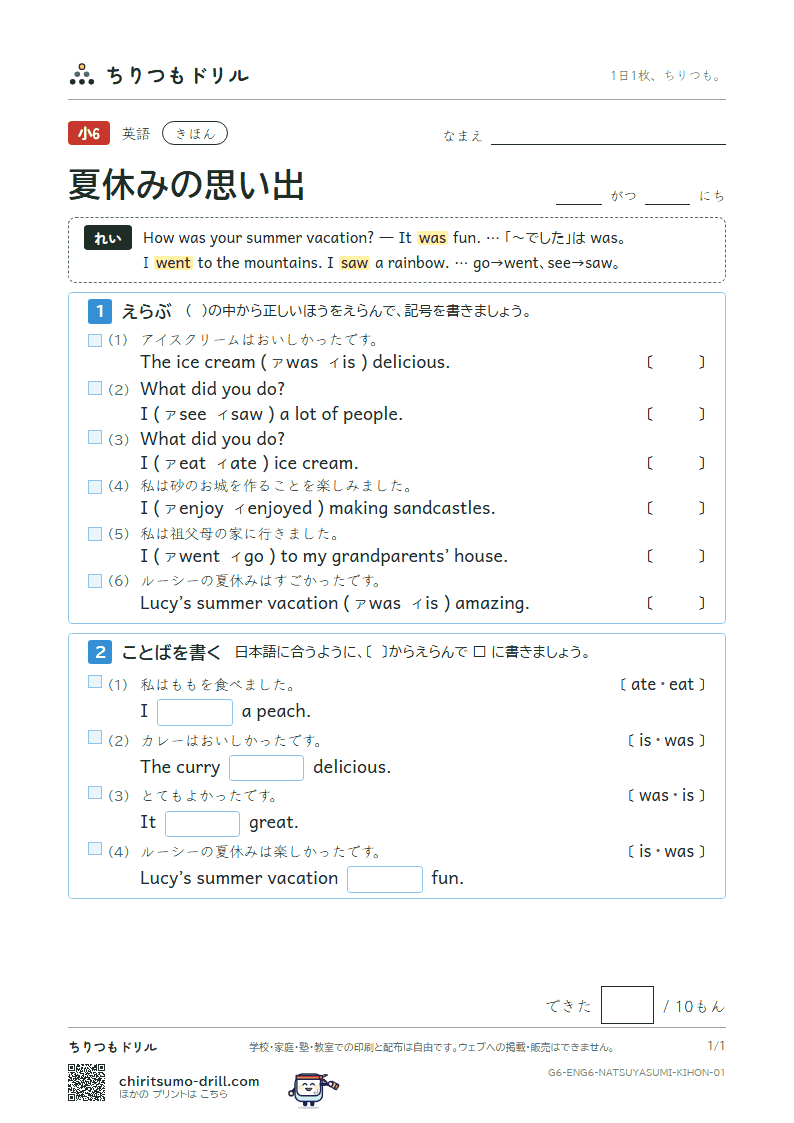794x1123 pixels.
Task: Click the answer bracket for 'was / is amazing'
Action: [676, 603]
